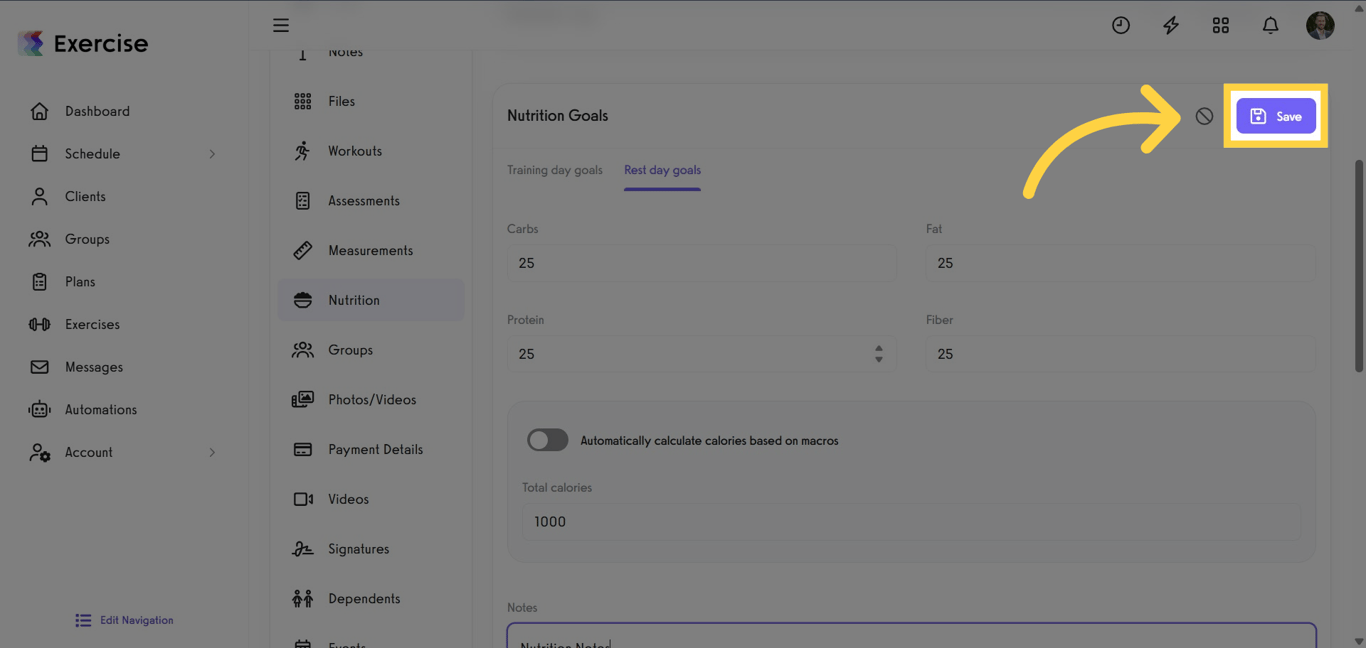This screenshot has width=1366, height=648.
Task: Select the Rest day goals tab
Action: click(x=662, y=170)
